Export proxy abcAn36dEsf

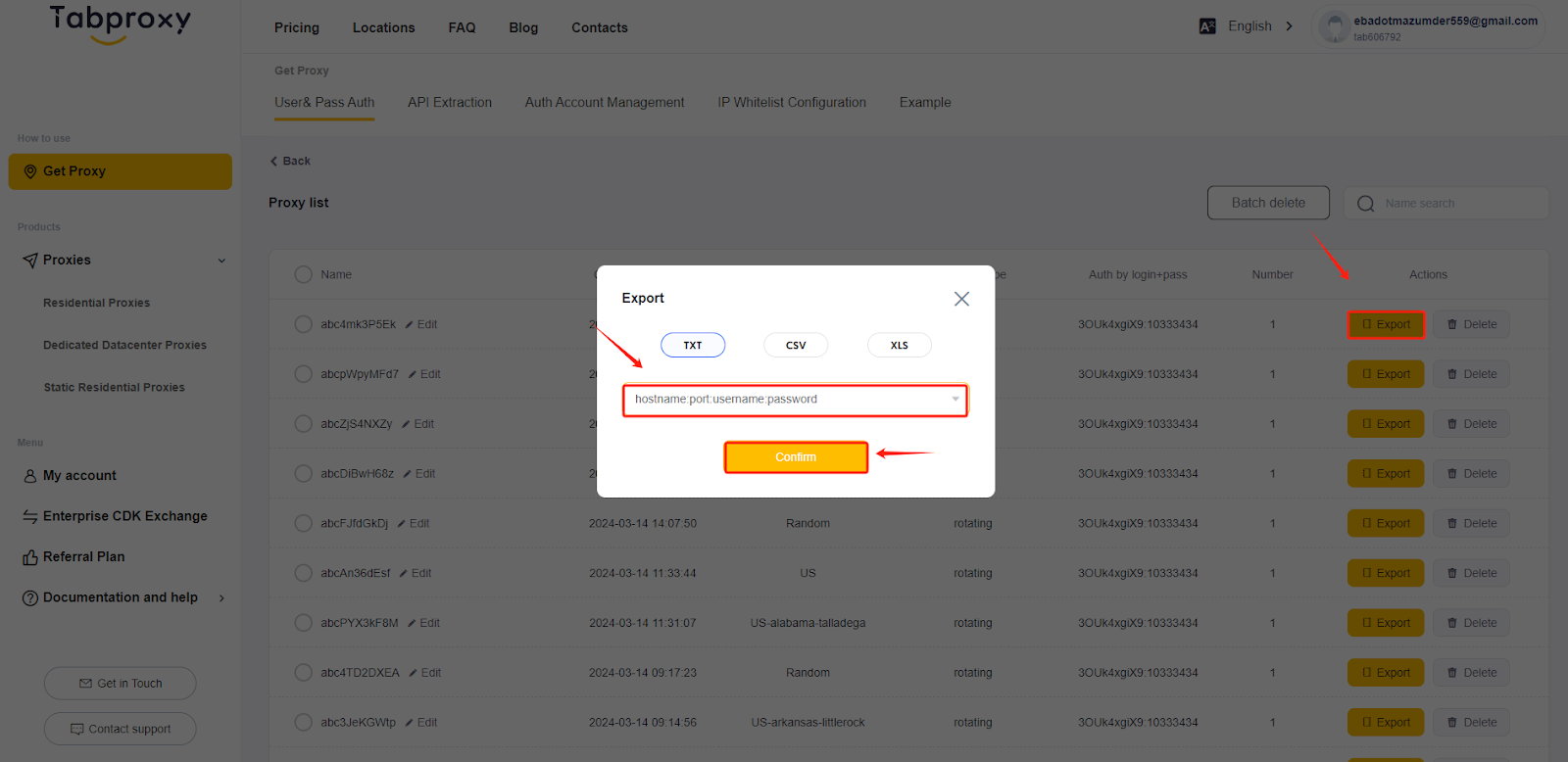1386,573
